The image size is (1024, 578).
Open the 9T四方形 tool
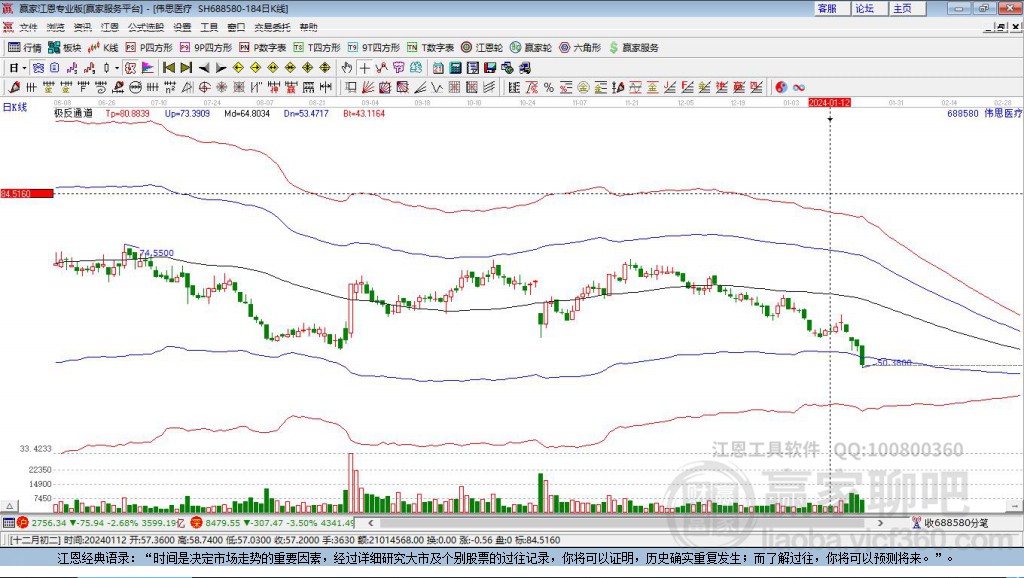click(x=374, y=48)
